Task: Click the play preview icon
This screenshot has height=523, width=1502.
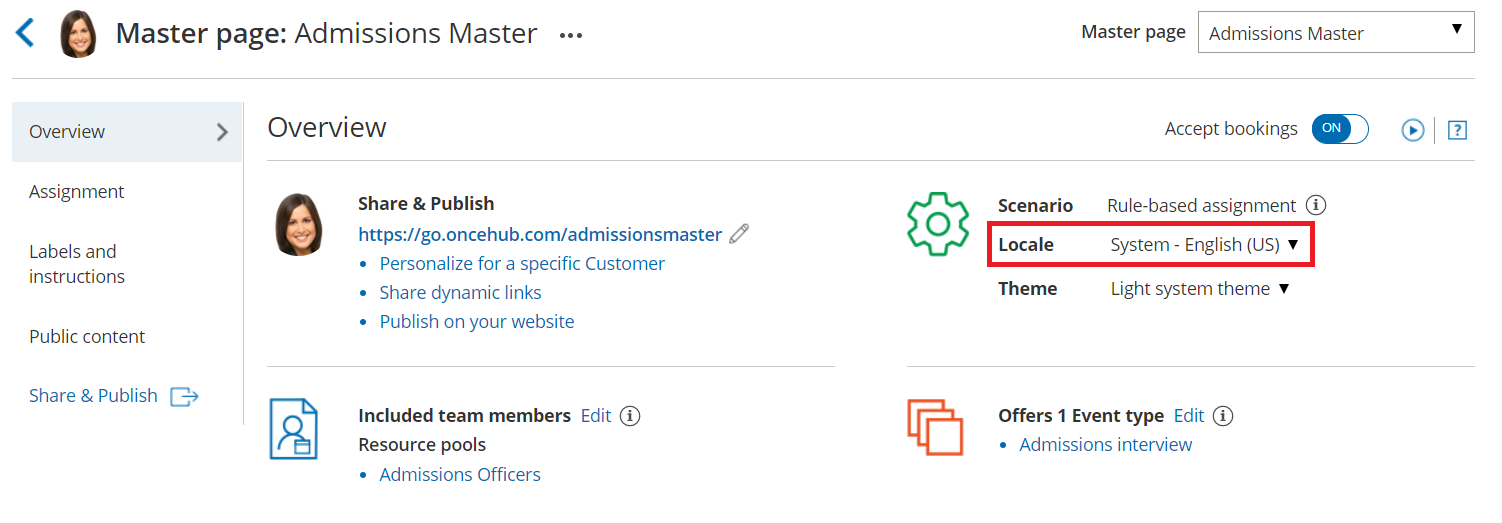Action: (x=1412, y=130)
